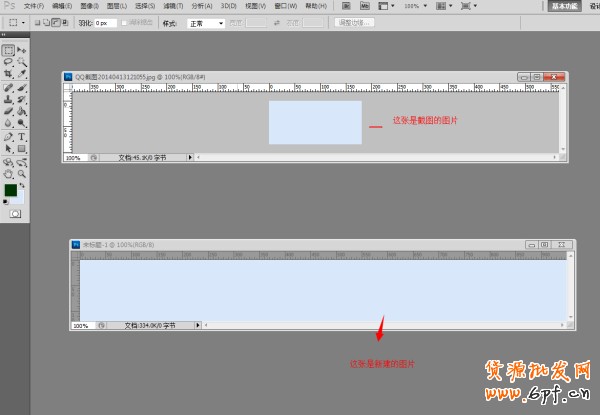Screen dimensions: 600x415
Task: Expand status info arrow in 未标题-1 window
Action: click(197, 325)
